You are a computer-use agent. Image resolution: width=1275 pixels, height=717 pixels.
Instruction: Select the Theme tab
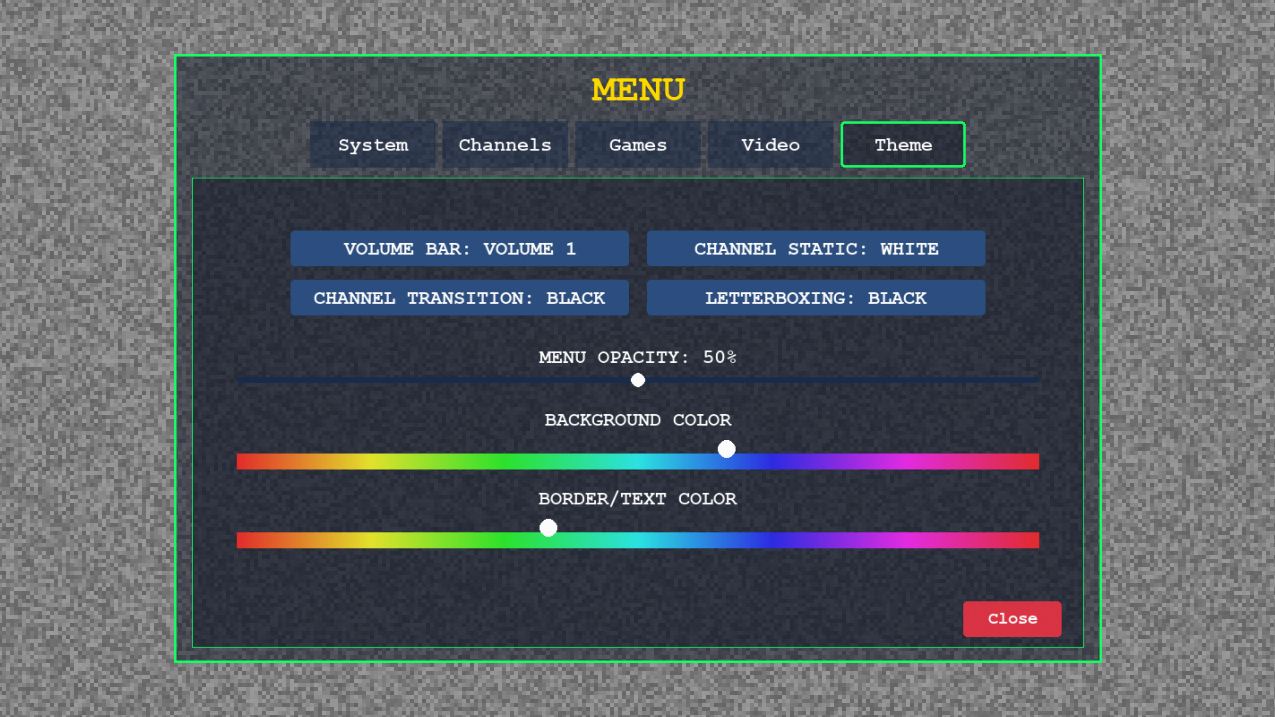tap(903, 145)
